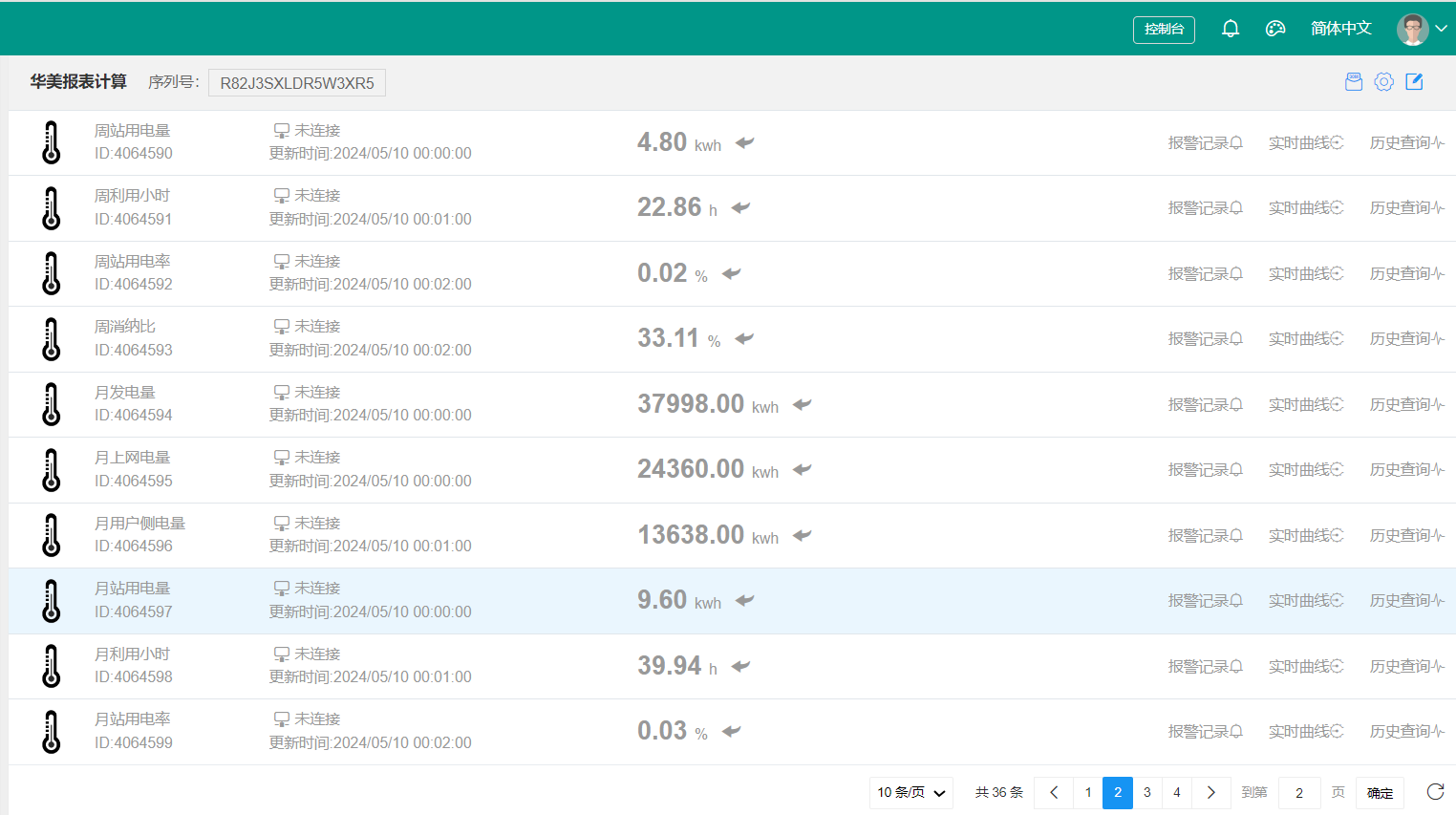This screenshot has width=1456, height=815.
Task: Open the notification bell
Action: (x=1231, y=29)
